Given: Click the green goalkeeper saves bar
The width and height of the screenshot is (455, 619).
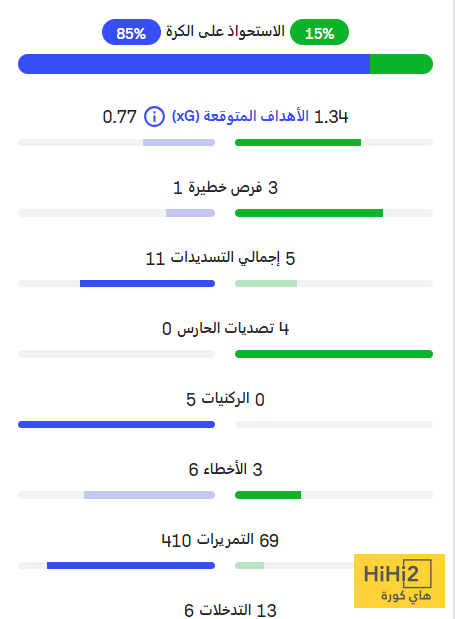Looking at the screenshot, I should pos(334,354).
